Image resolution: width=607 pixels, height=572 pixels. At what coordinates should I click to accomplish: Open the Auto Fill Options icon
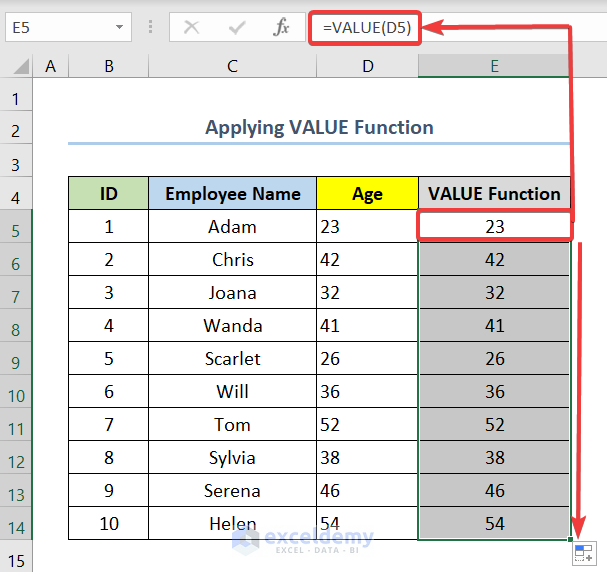585,553
